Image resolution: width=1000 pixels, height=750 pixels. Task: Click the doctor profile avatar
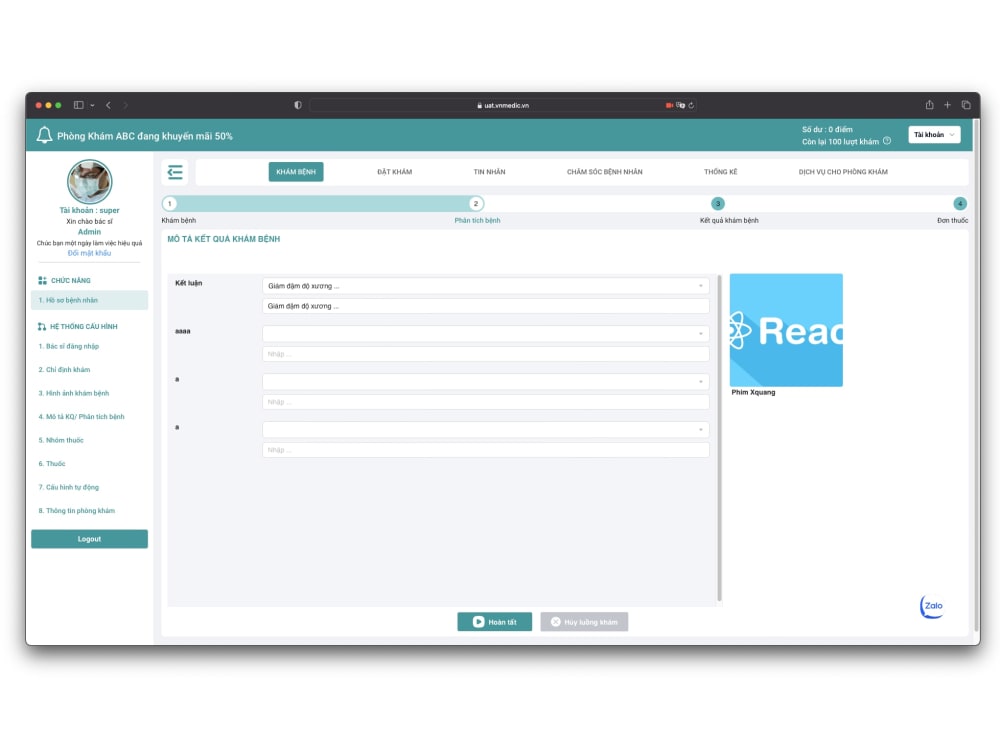(89, 181)
